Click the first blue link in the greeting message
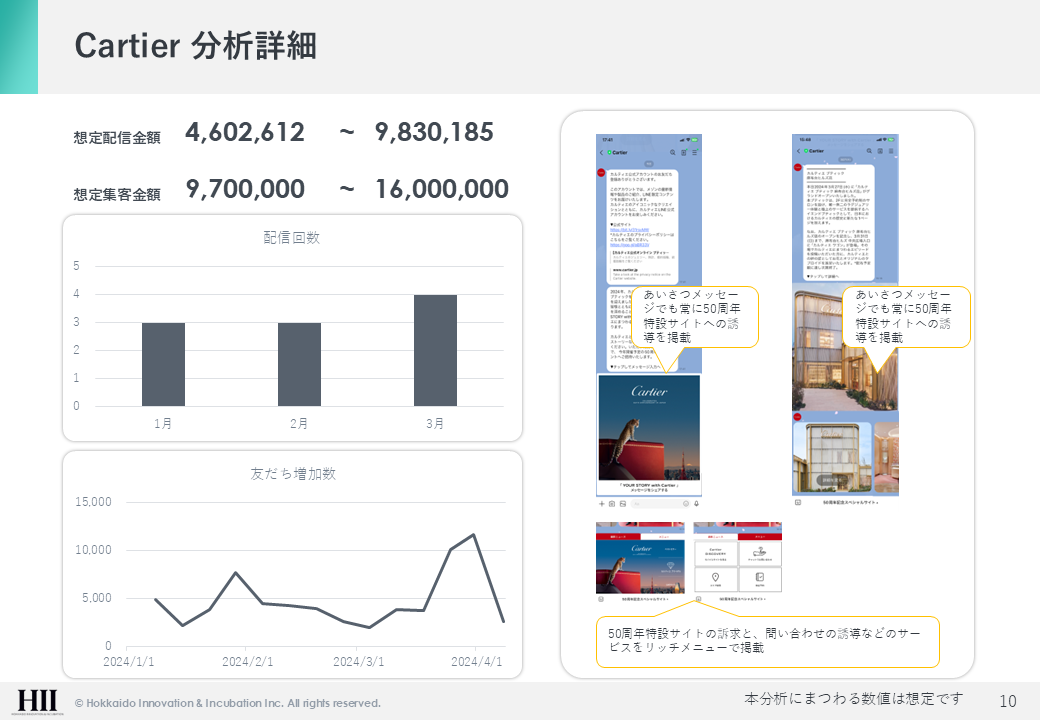Image resolution: width=1040 pixels, height=720 pixels. pyautogui.click(x=629, y=230)
